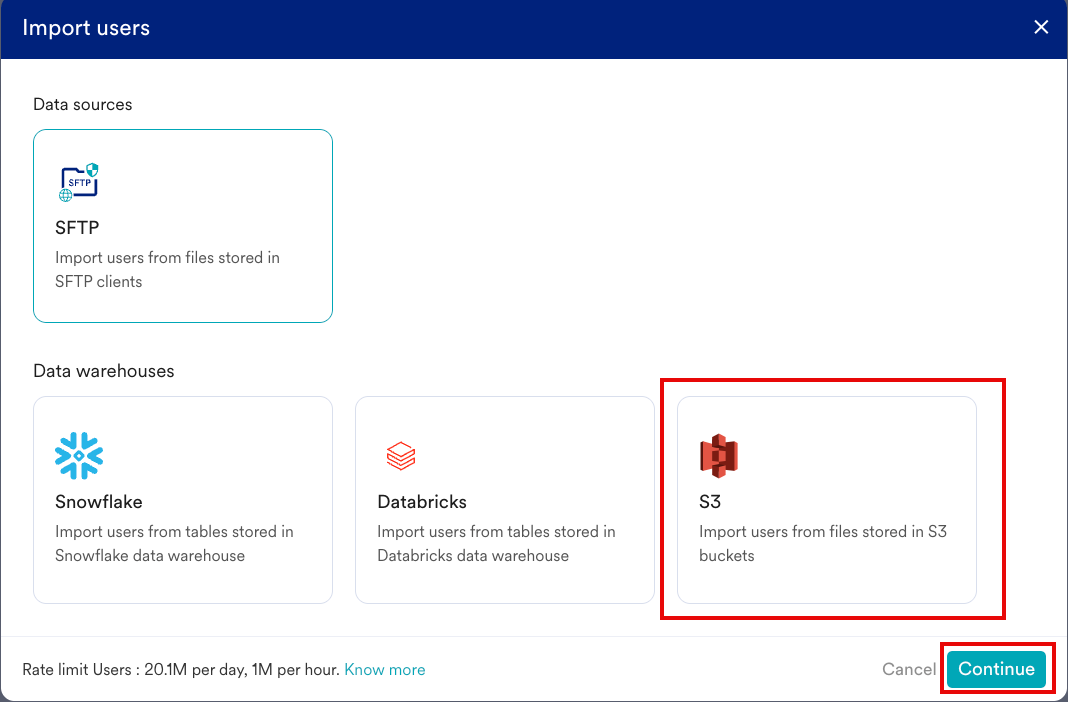The width and height of the screenshot is (1068, 702).
Task: Click the 'stored in SFTP clients' description
Action: pyautogui.click(x=167, y=270)
